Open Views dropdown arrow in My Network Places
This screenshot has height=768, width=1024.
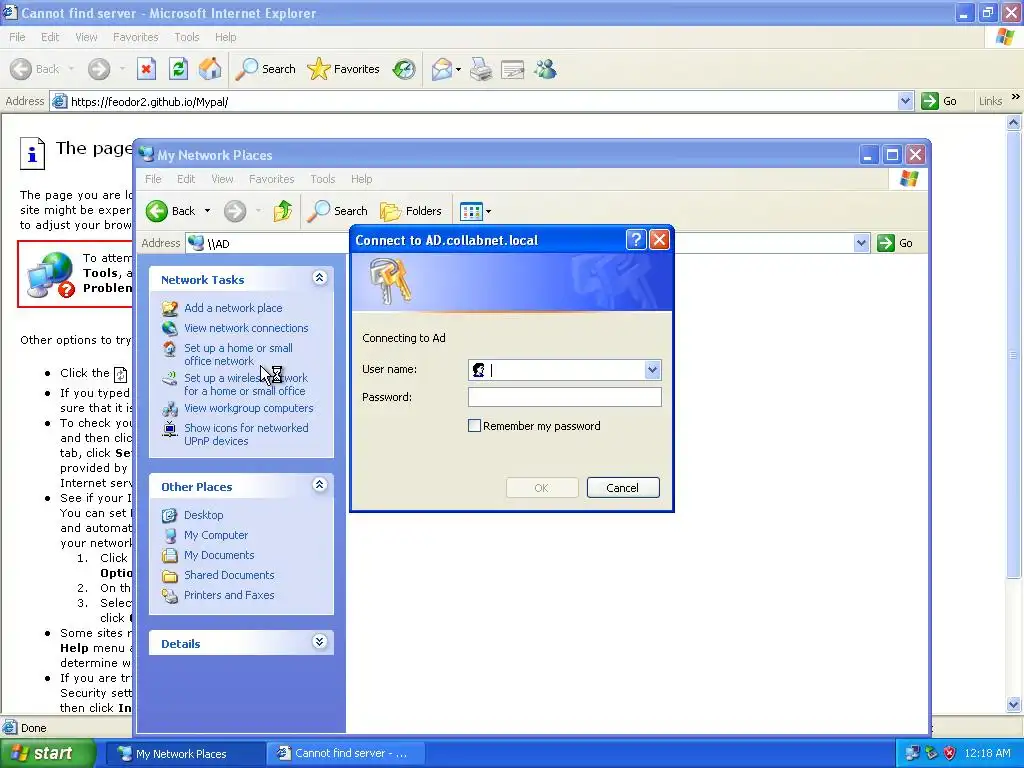tap(488, 211)
